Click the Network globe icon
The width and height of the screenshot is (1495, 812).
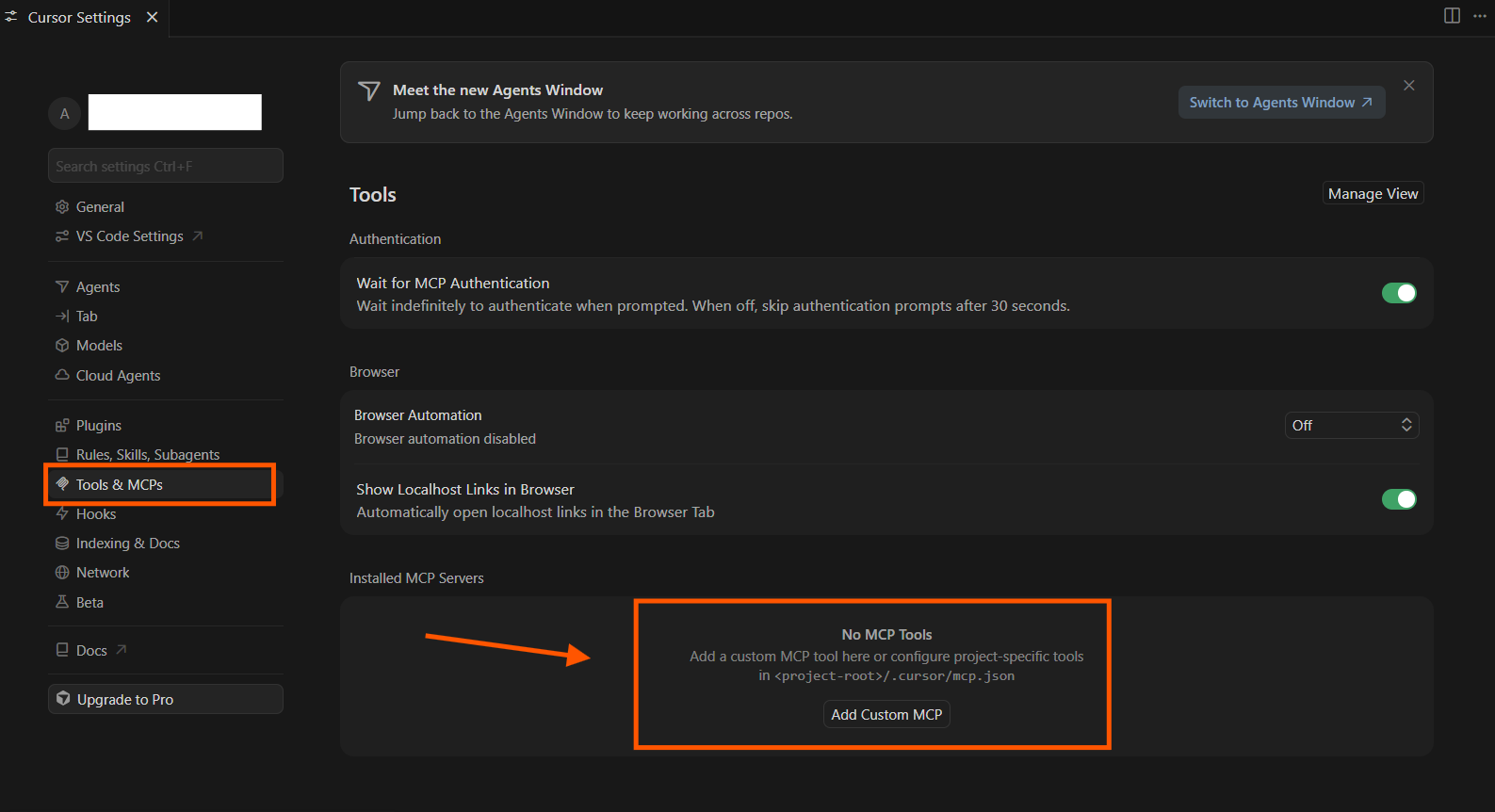point(62,573)
